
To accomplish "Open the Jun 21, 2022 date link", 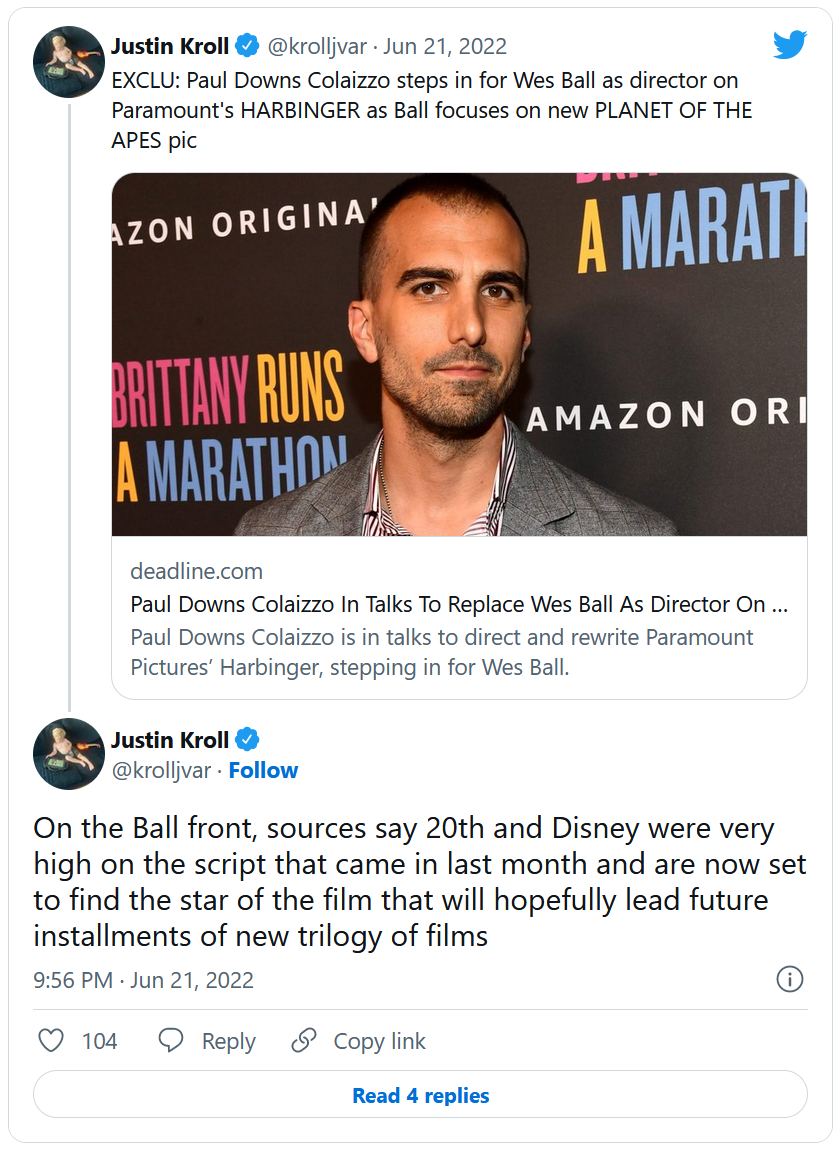I will [445, 46].
